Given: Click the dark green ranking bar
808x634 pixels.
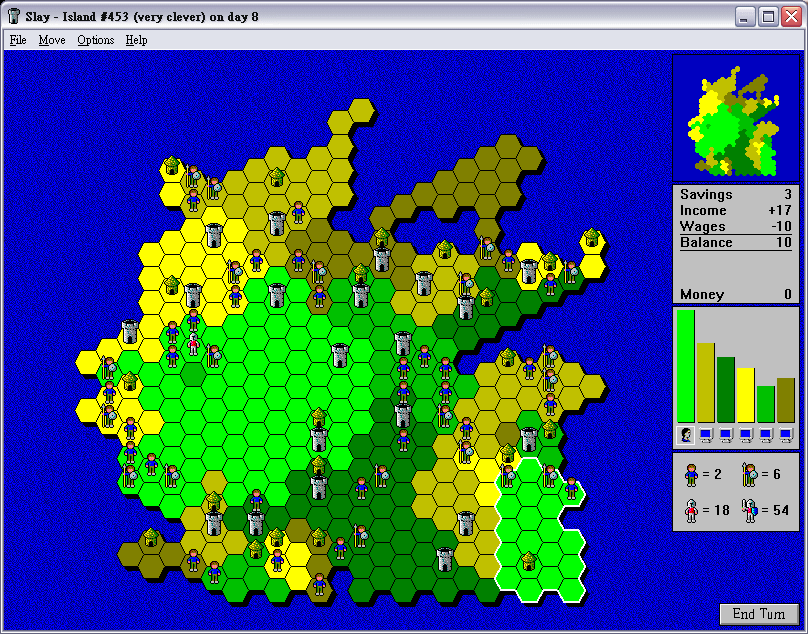Looking at the screenshot, I should click(x=726, y=390).
